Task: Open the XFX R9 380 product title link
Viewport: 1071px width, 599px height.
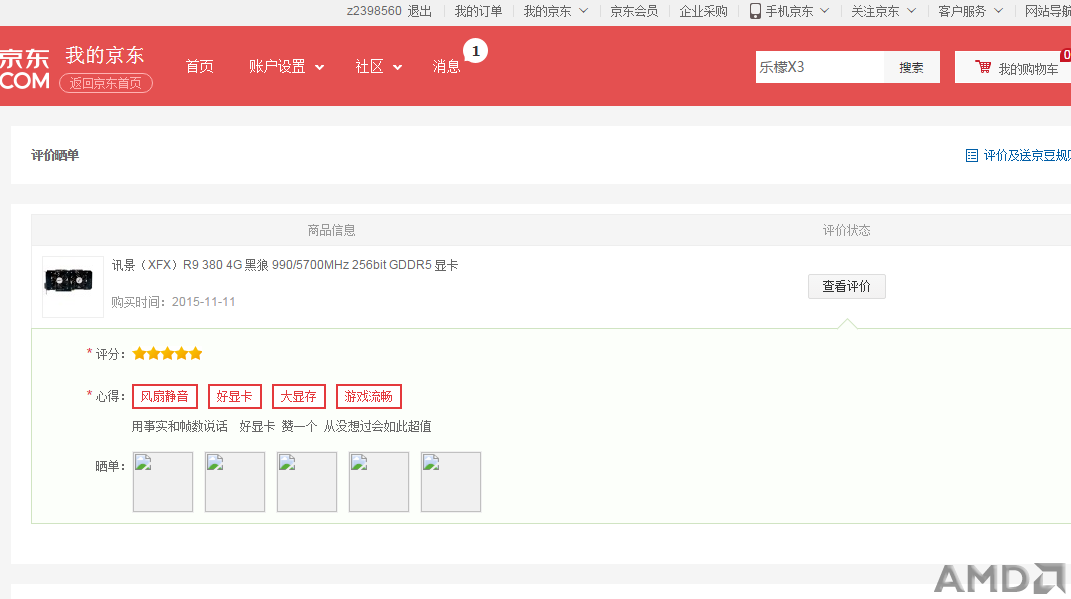Action: pyautogui.click(x=285, y=265)
